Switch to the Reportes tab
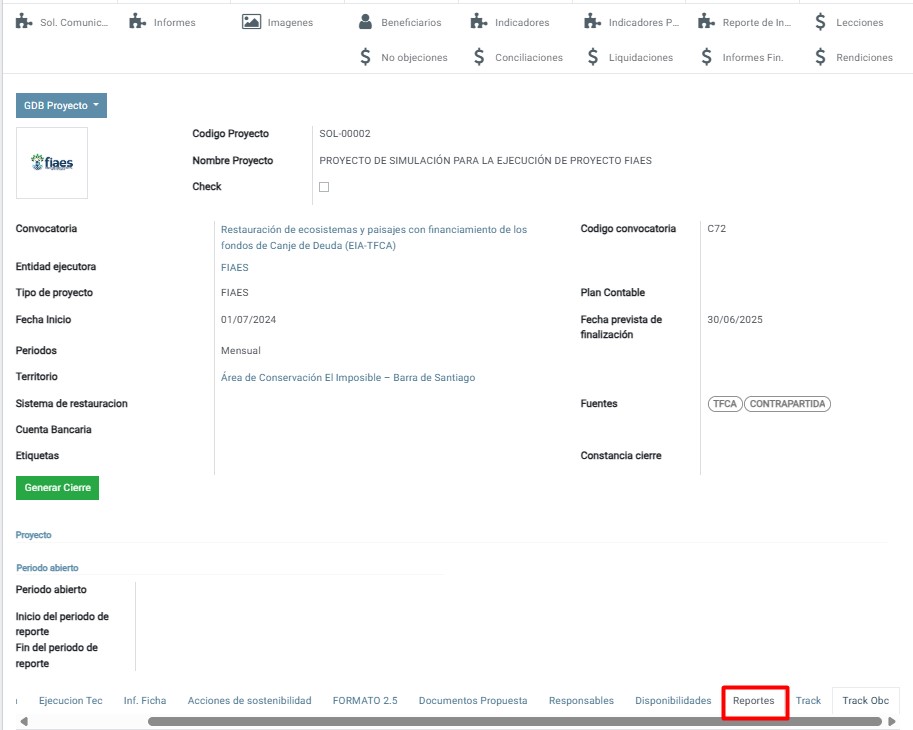The image size is (913, 730). coord(753,701)
